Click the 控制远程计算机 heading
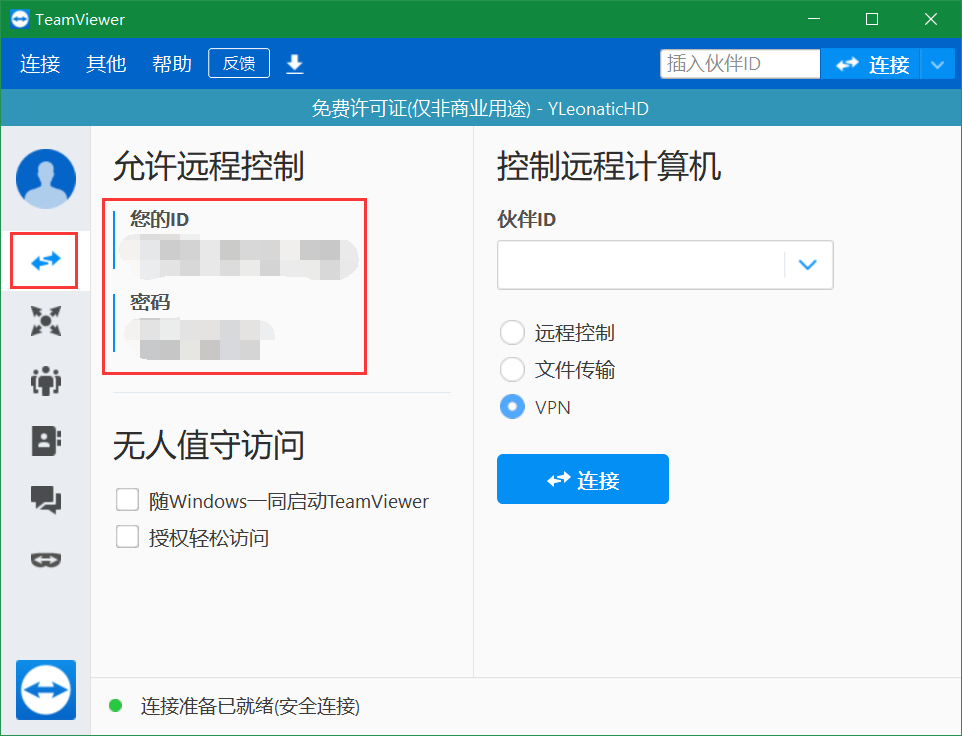Image resolution: width=962 pixels, height=736 pixels. [x=609, y=166]
